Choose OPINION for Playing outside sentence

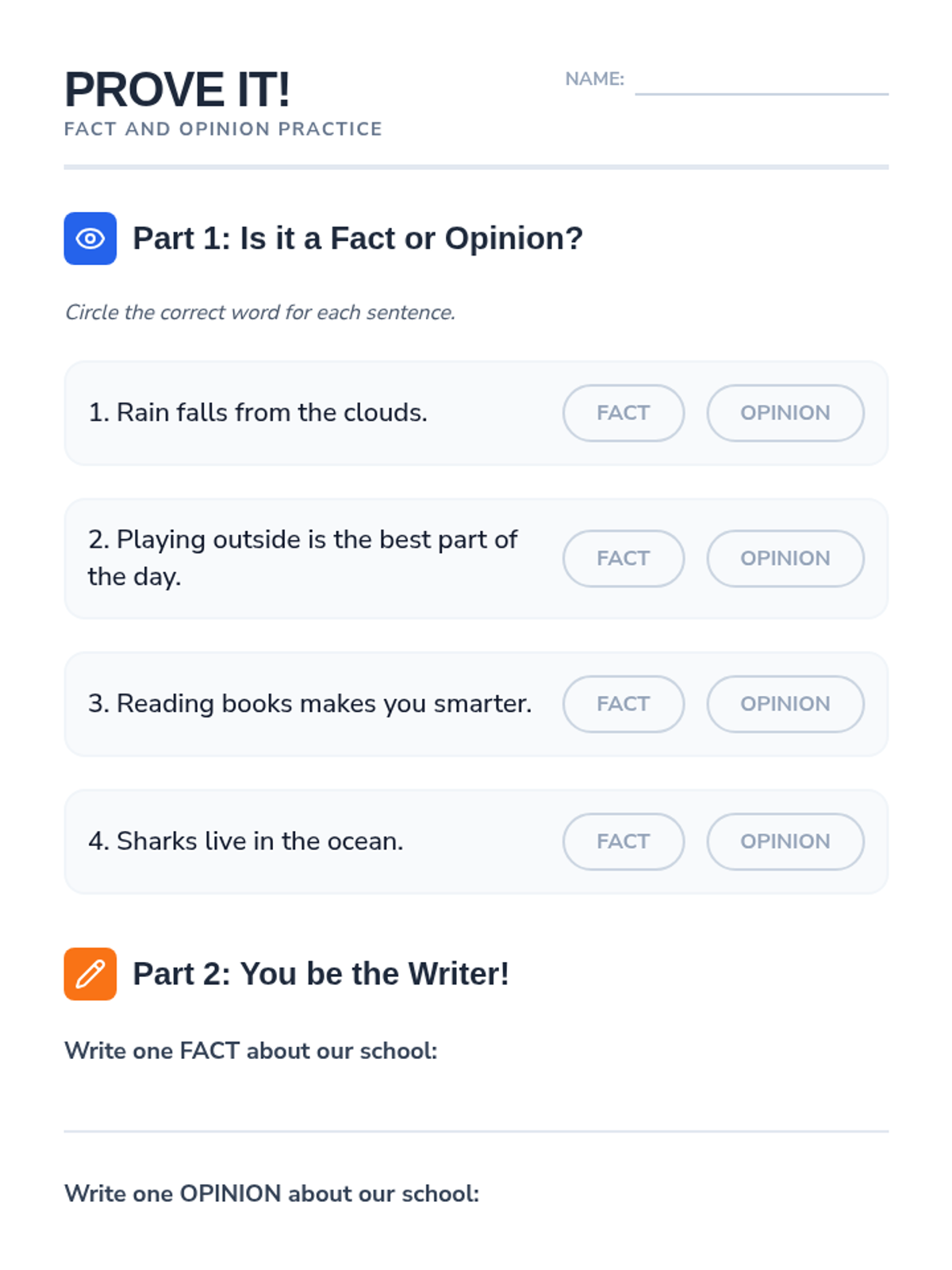point(785,559)
